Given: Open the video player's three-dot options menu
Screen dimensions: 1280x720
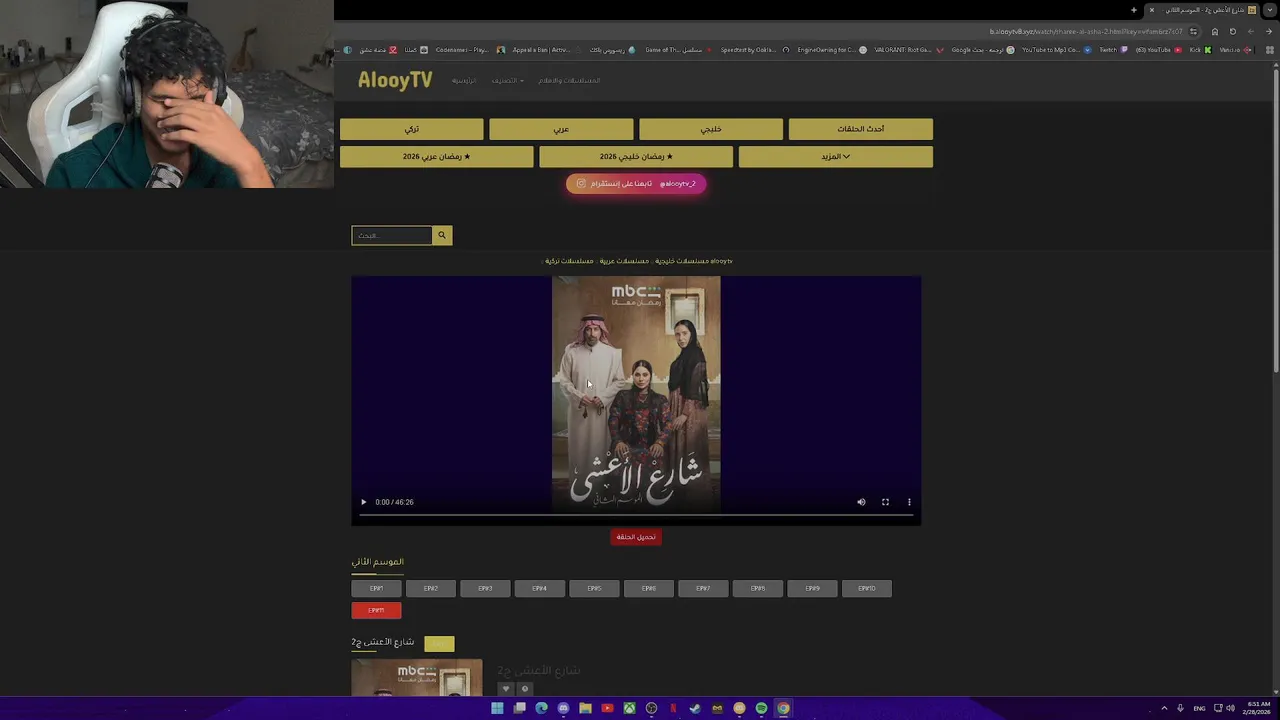Looking at the screenshot, I should 909,502.
